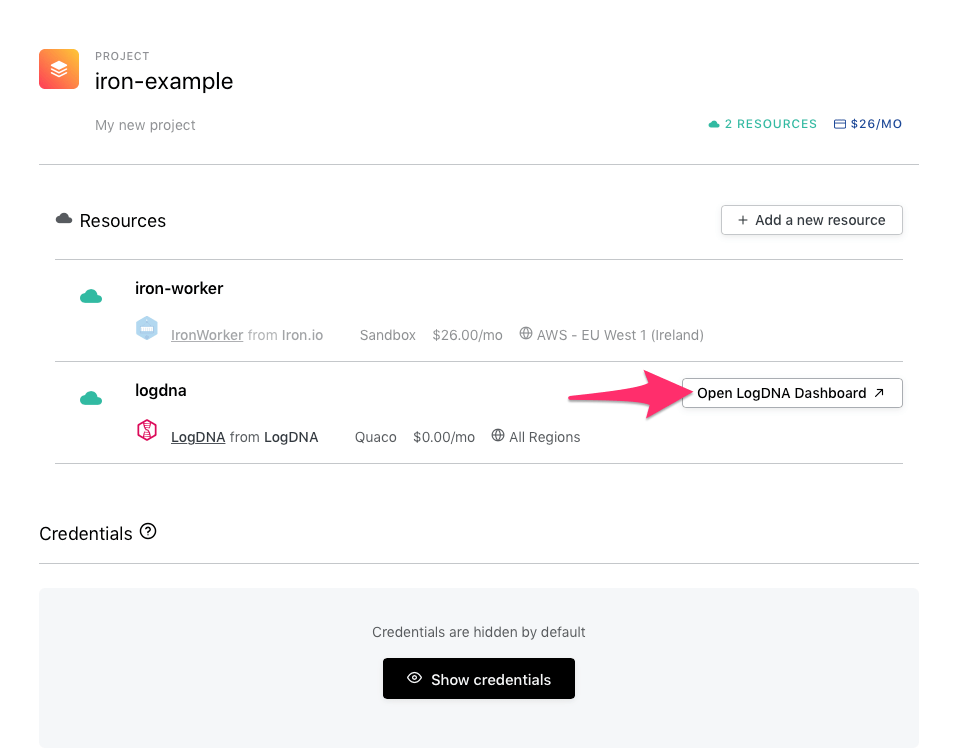Click the pink LogDNA hexagon logo

click(147, 431)
